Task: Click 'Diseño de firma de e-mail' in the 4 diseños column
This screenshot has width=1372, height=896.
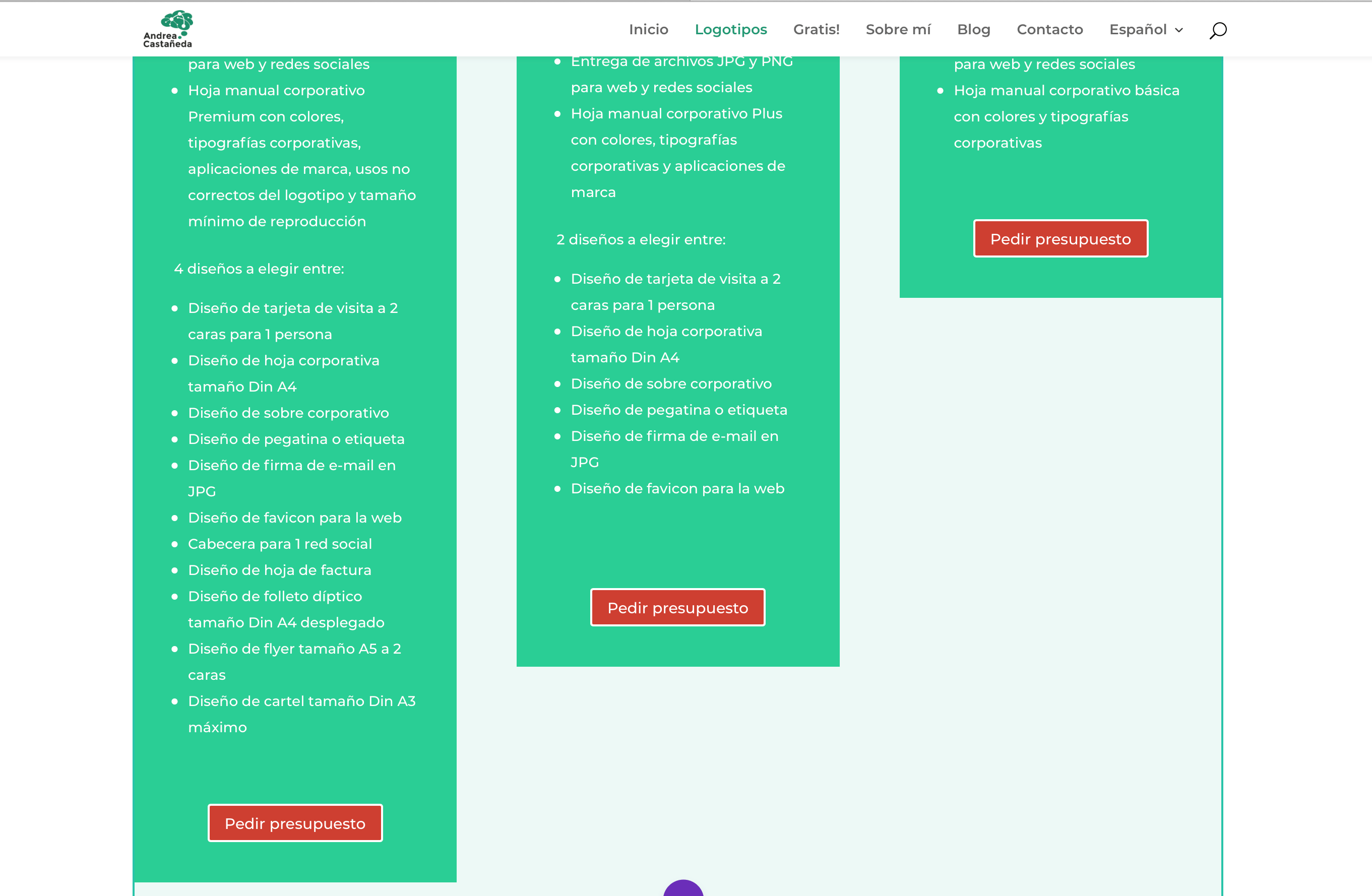Action: (x=292, y=478)
